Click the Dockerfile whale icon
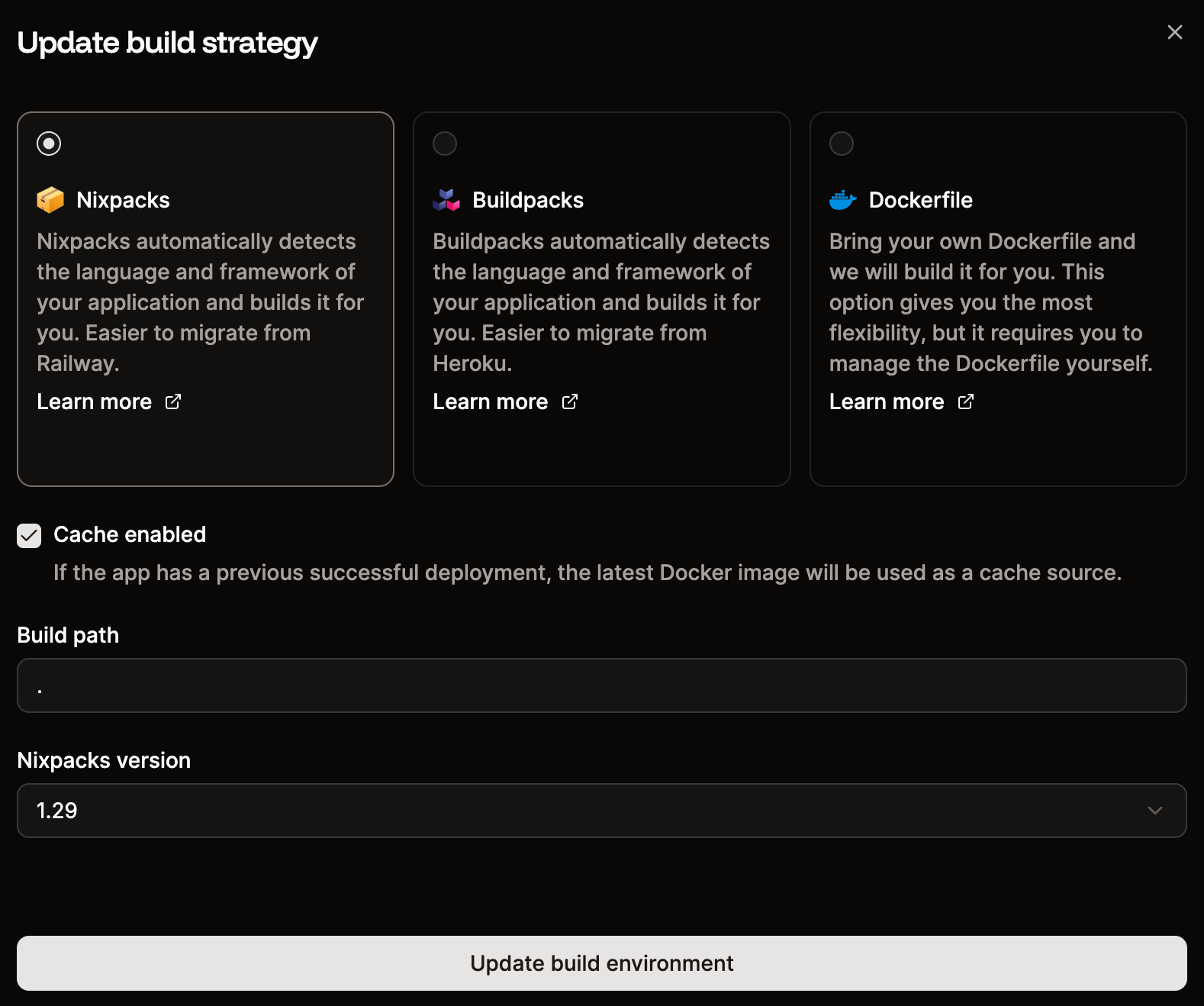1204x1006 pixels. coord(843,200)
